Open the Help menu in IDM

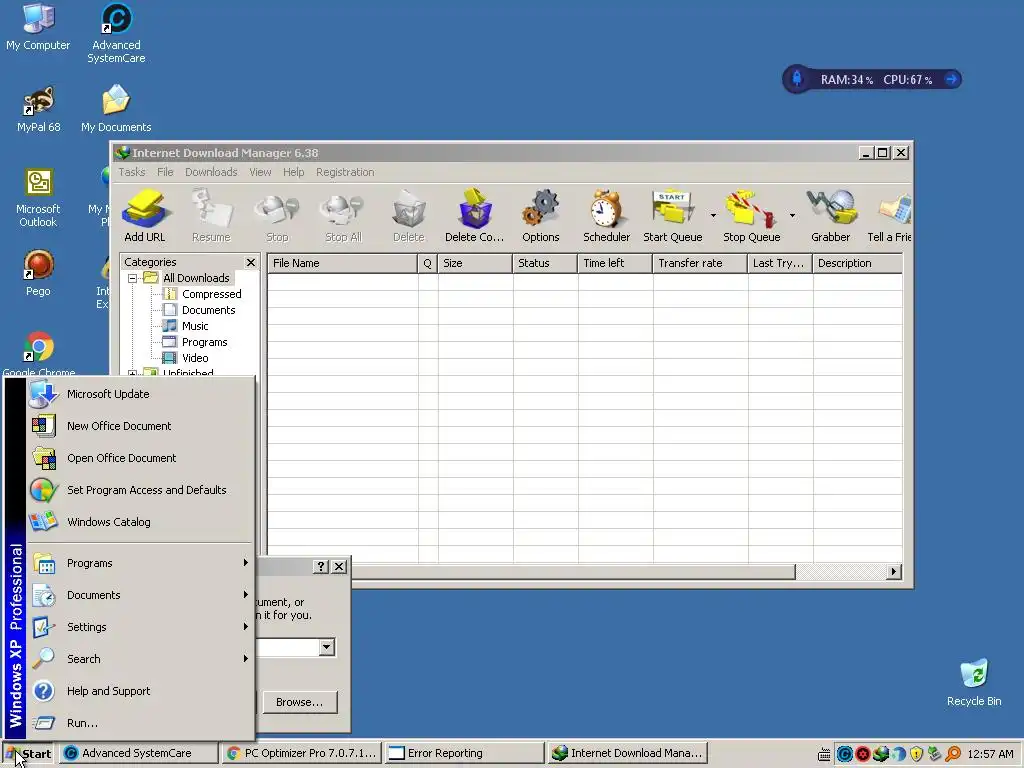tap(293, 172)
